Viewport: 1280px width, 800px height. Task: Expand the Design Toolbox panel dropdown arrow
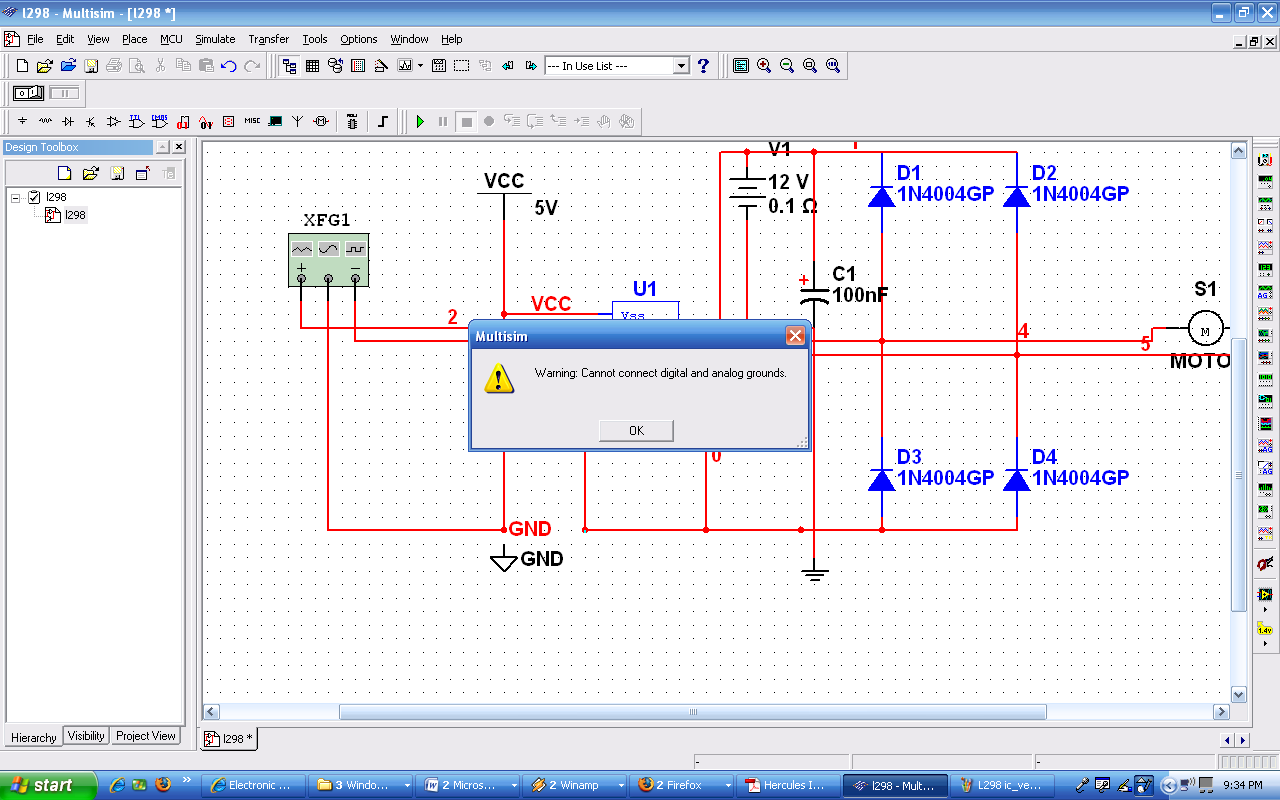coord(164,147)
